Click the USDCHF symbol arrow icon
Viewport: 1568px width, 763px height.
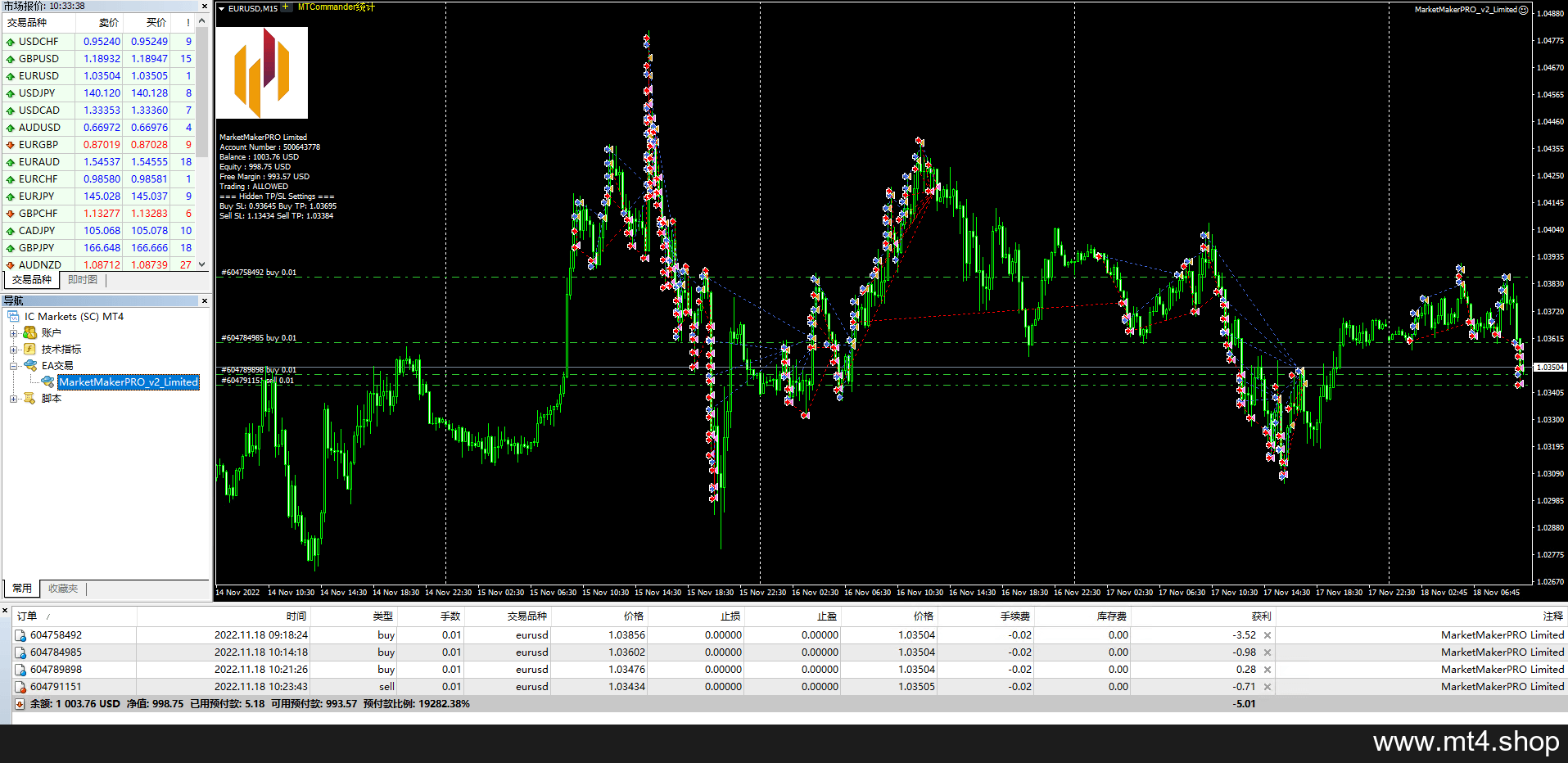coord(11,42)
